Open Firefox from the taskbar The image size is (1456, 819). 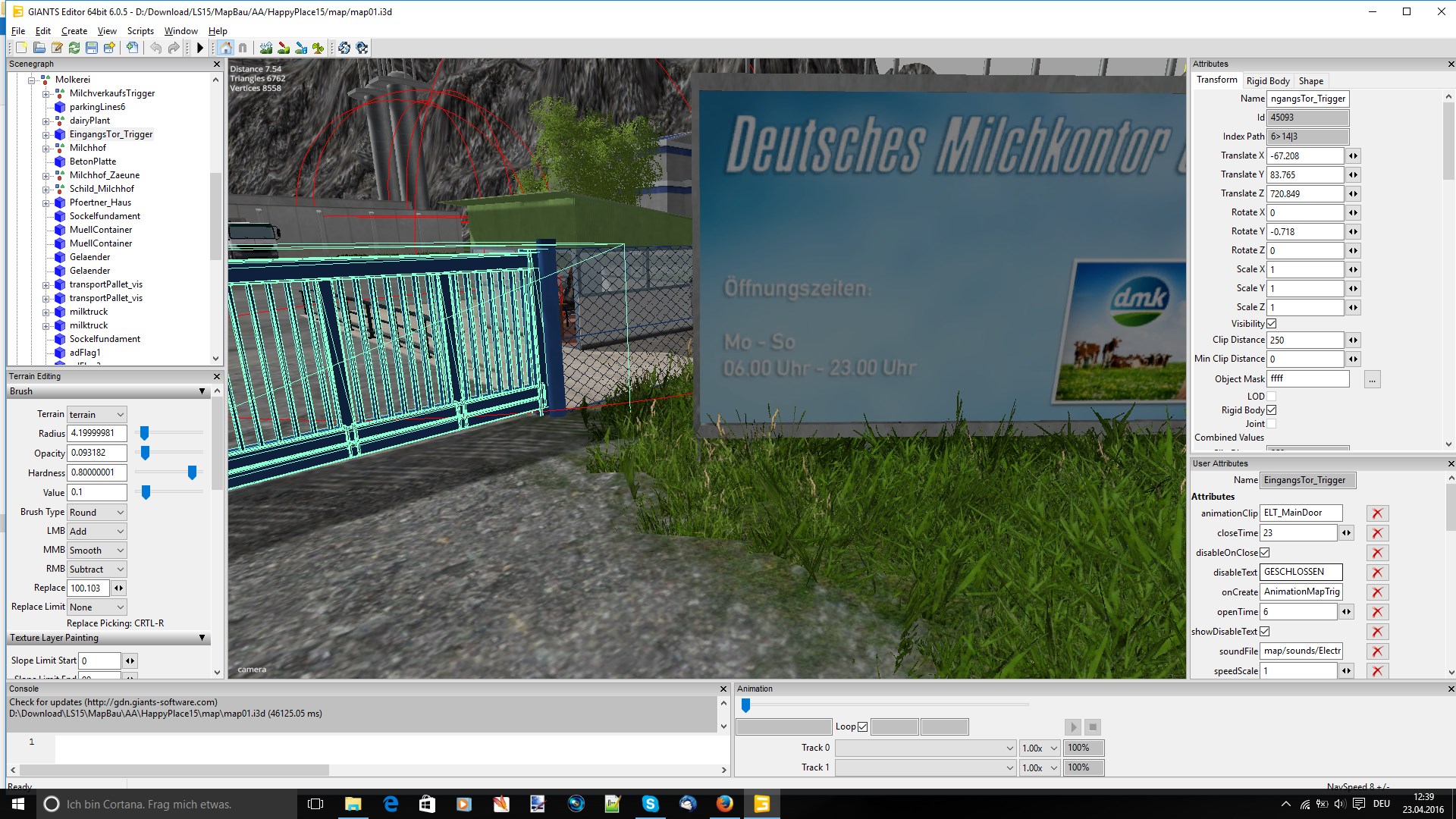pyautogui.click(x=724, y=804)
